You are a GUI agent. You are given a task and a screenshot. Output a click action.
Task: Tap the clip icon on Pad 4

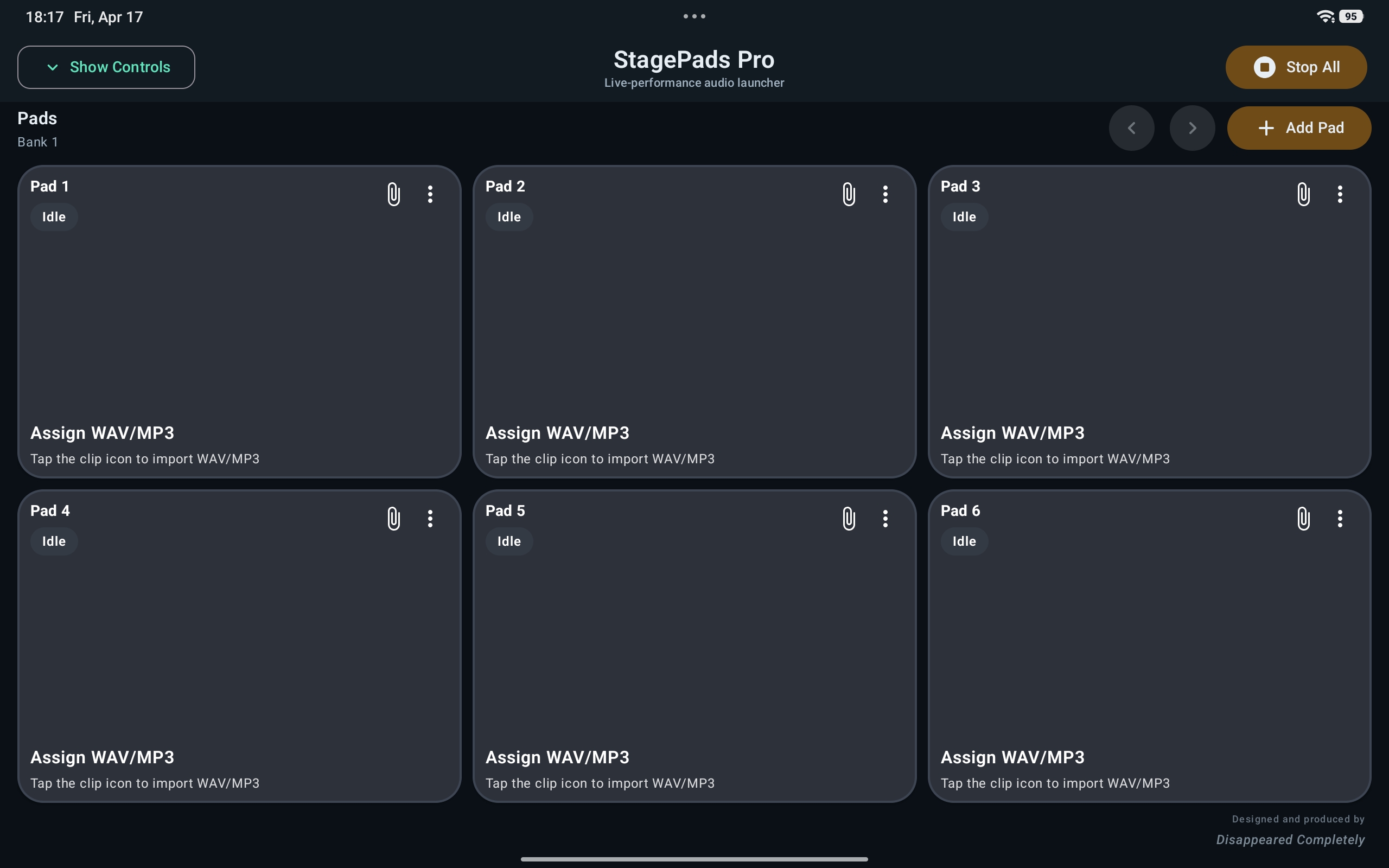(394, 519)
